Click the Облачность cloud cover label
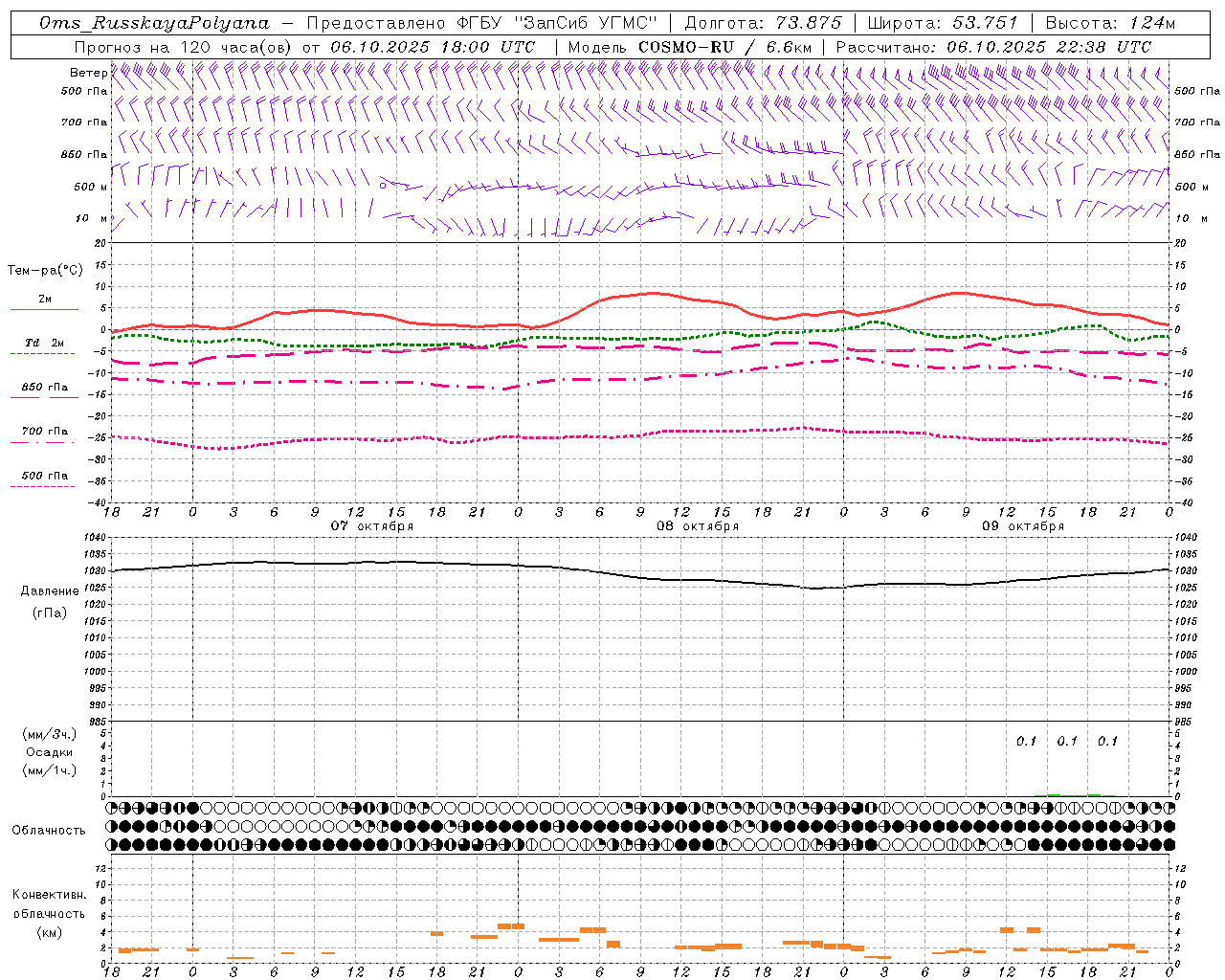Image resolution: width=1225 pixels, height=980 pixels. point(49,830)
